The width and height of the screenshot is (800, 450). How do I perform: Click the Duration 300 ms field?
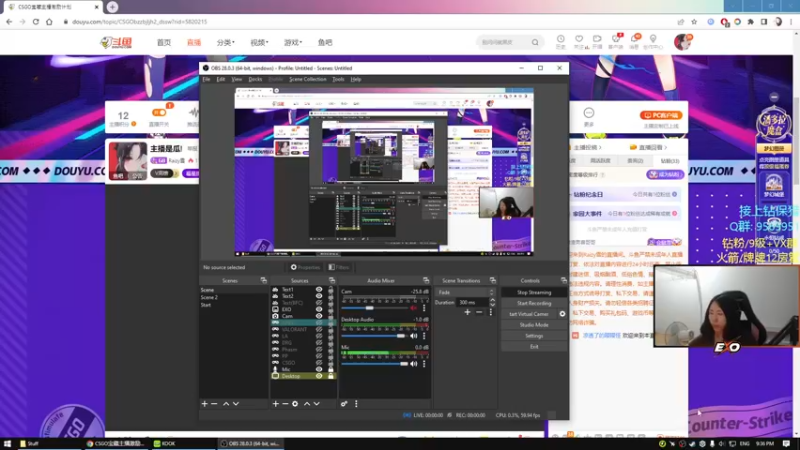pos(473,302)
